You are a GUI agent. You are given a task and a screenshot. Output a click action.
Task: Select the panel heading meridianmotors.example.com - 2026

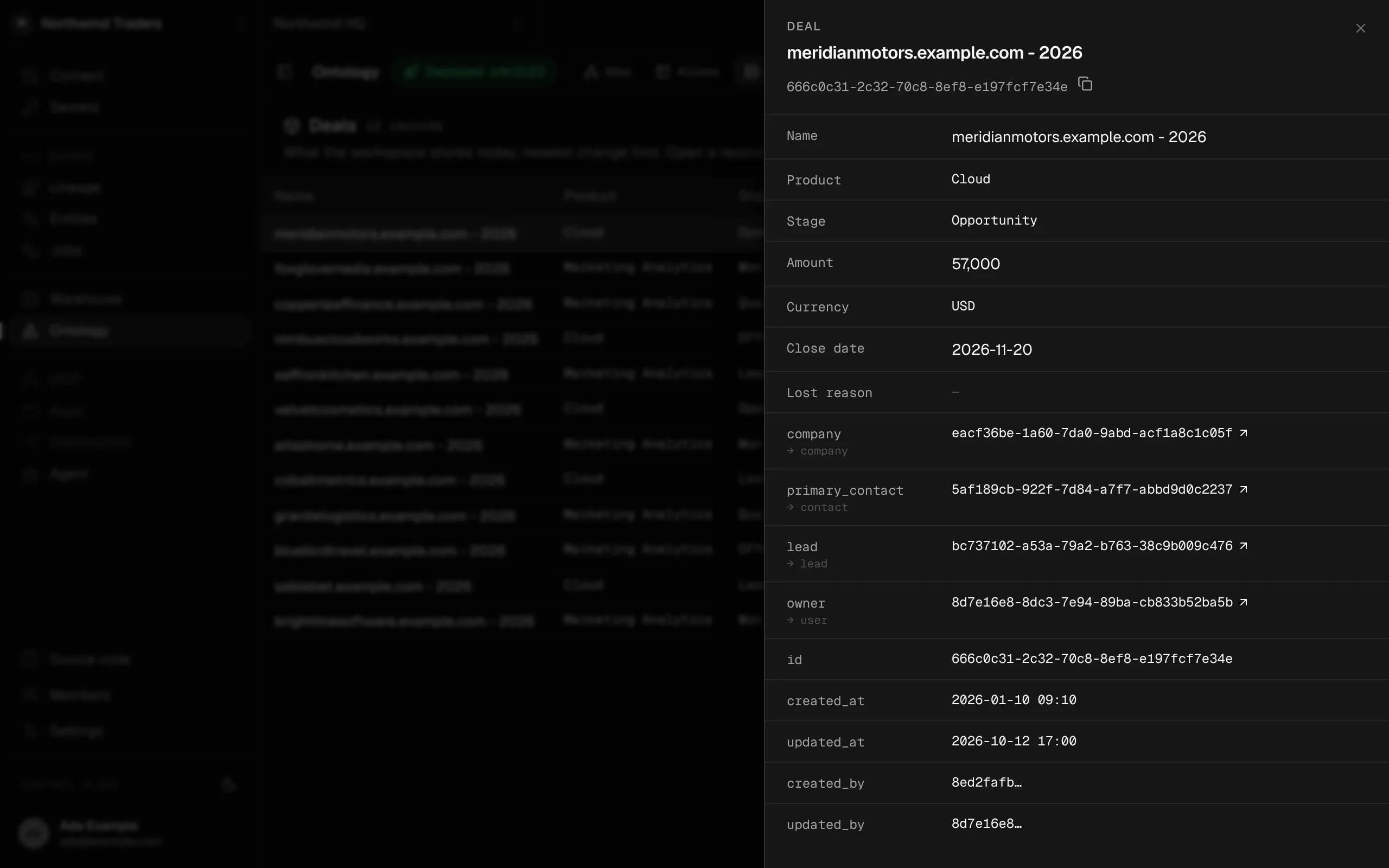pyautogui.click(x=934, y=53)
